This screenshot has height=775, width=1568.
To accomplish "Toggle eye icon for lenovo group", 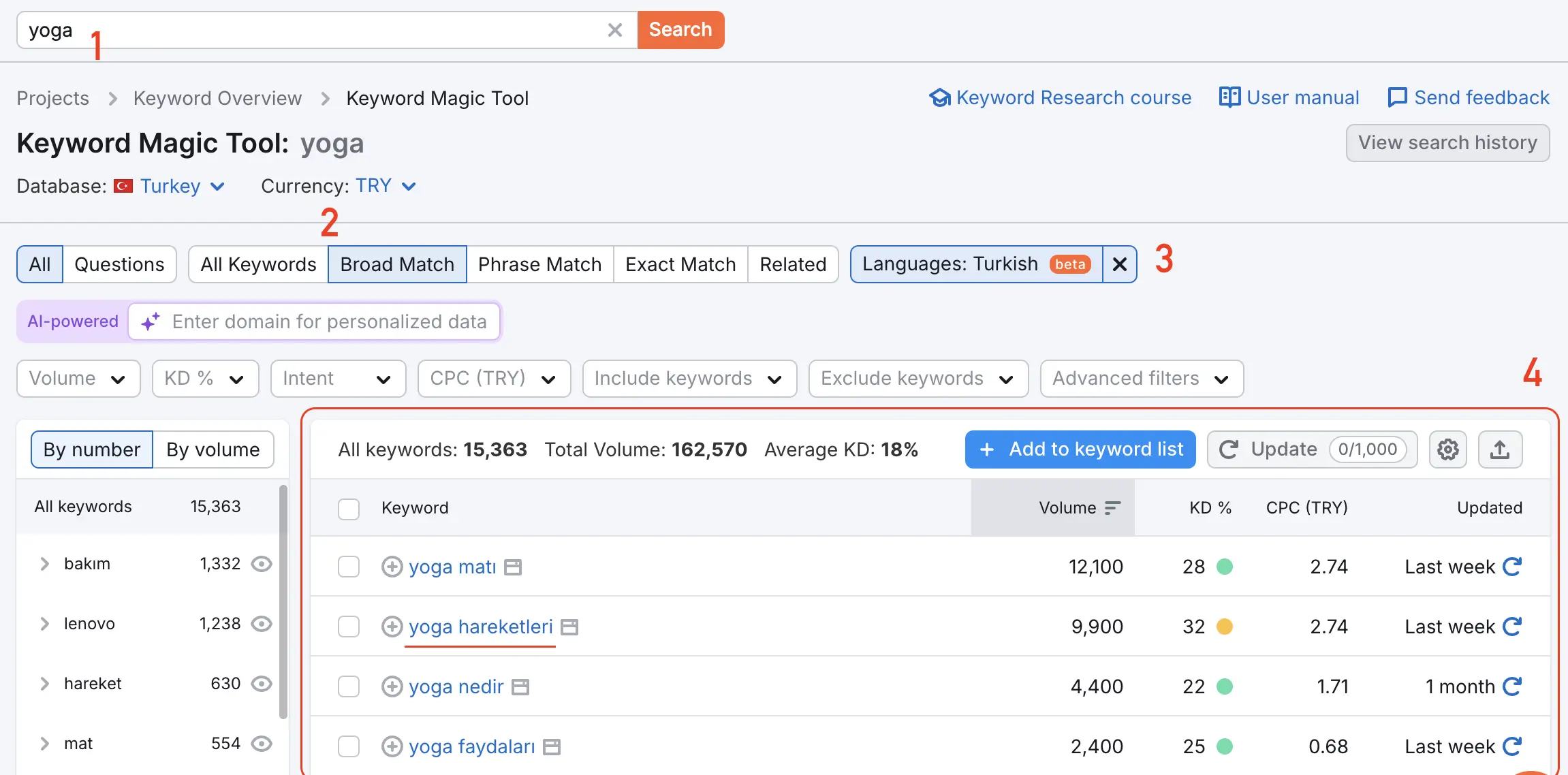I will pyautogui.click(x=262, y=624).
